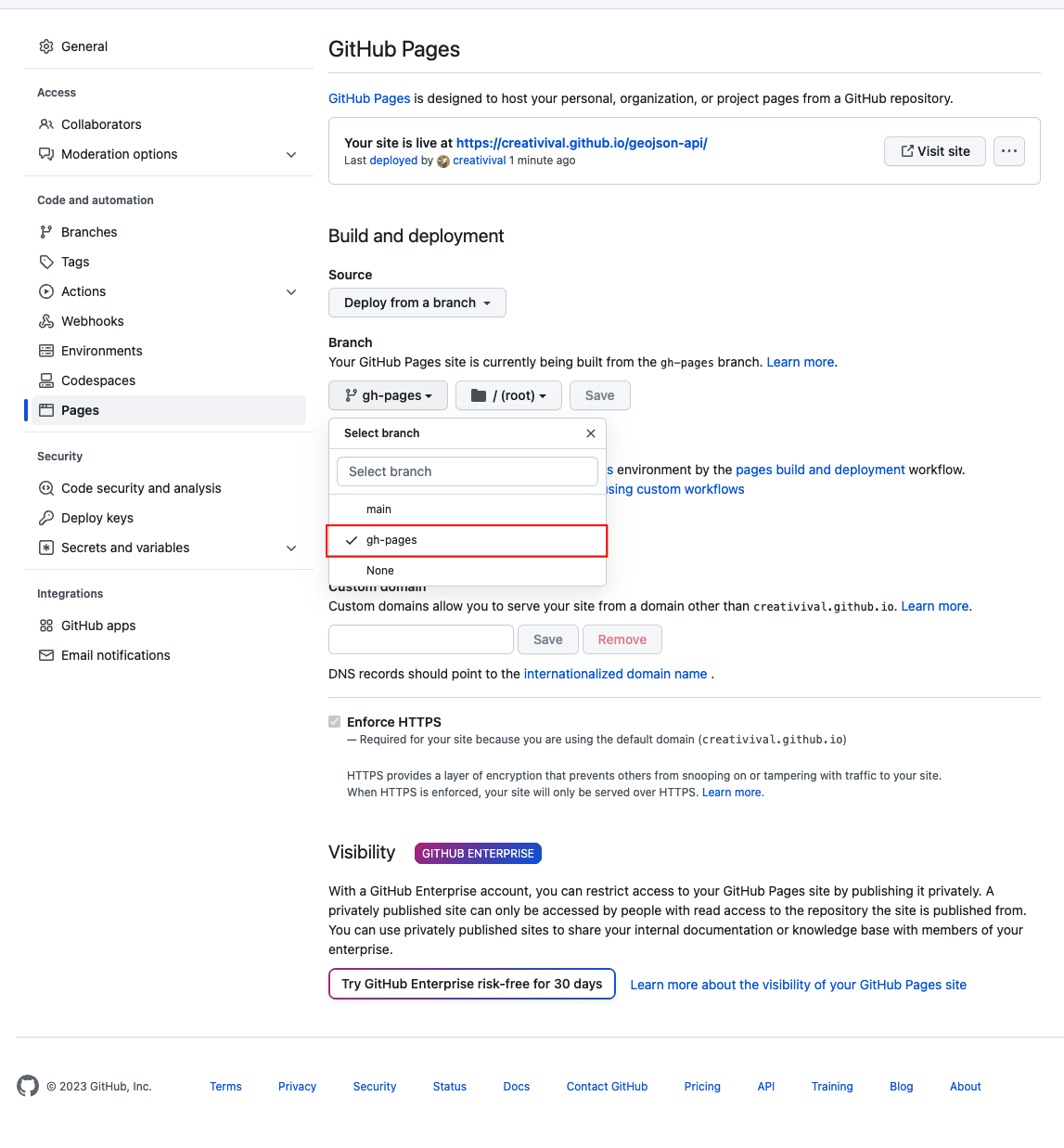Open the internationalized domain name link
1064x1148 pixels.
click(x=615, y=674)
